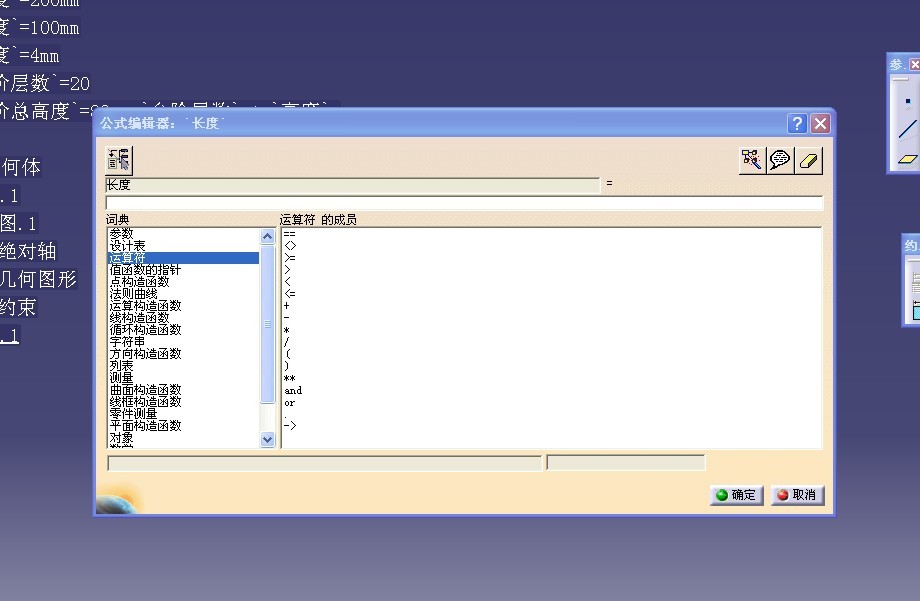Select 约束 in the specification tree
Image resolution: width=920 pixels, height=601 pixels.
(18, 307)
